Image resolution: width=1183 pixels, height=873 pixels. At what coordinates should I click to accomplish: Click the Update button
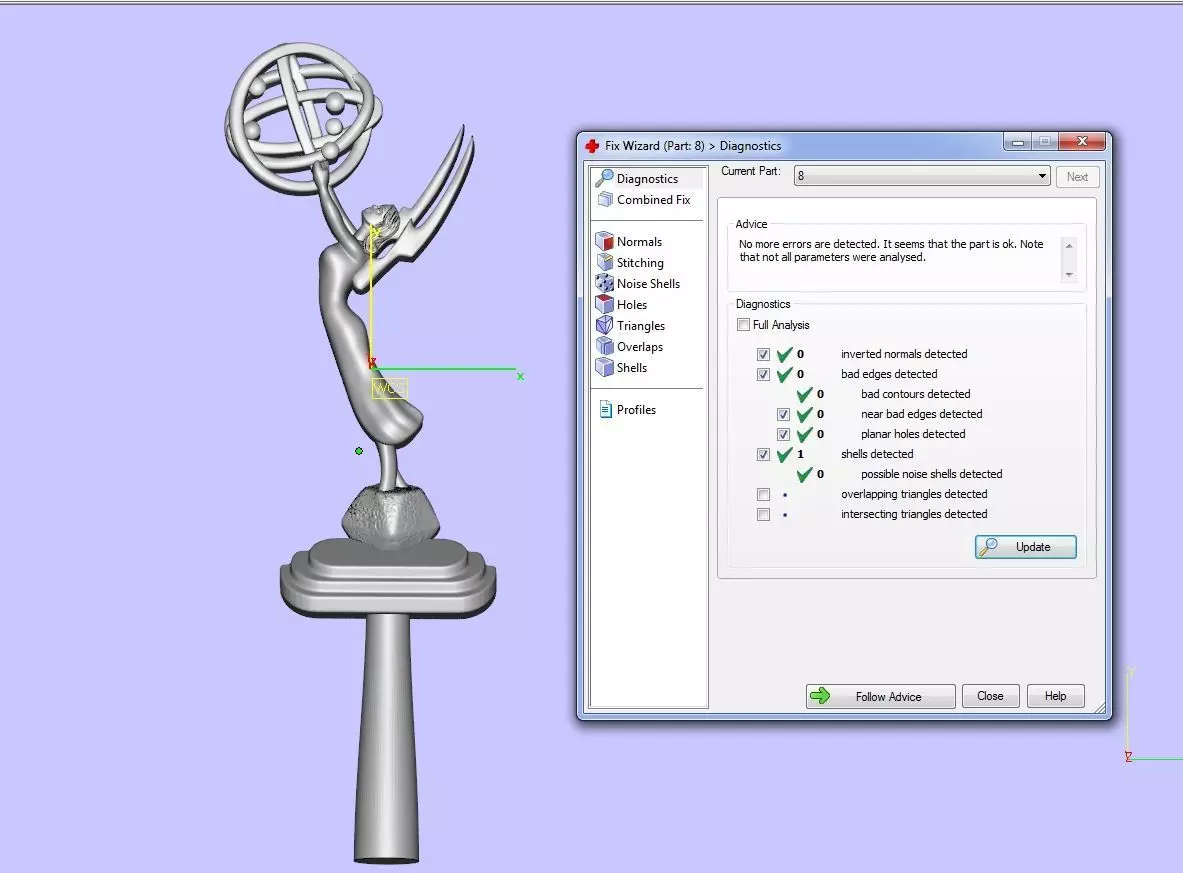tap(1025, 547)
